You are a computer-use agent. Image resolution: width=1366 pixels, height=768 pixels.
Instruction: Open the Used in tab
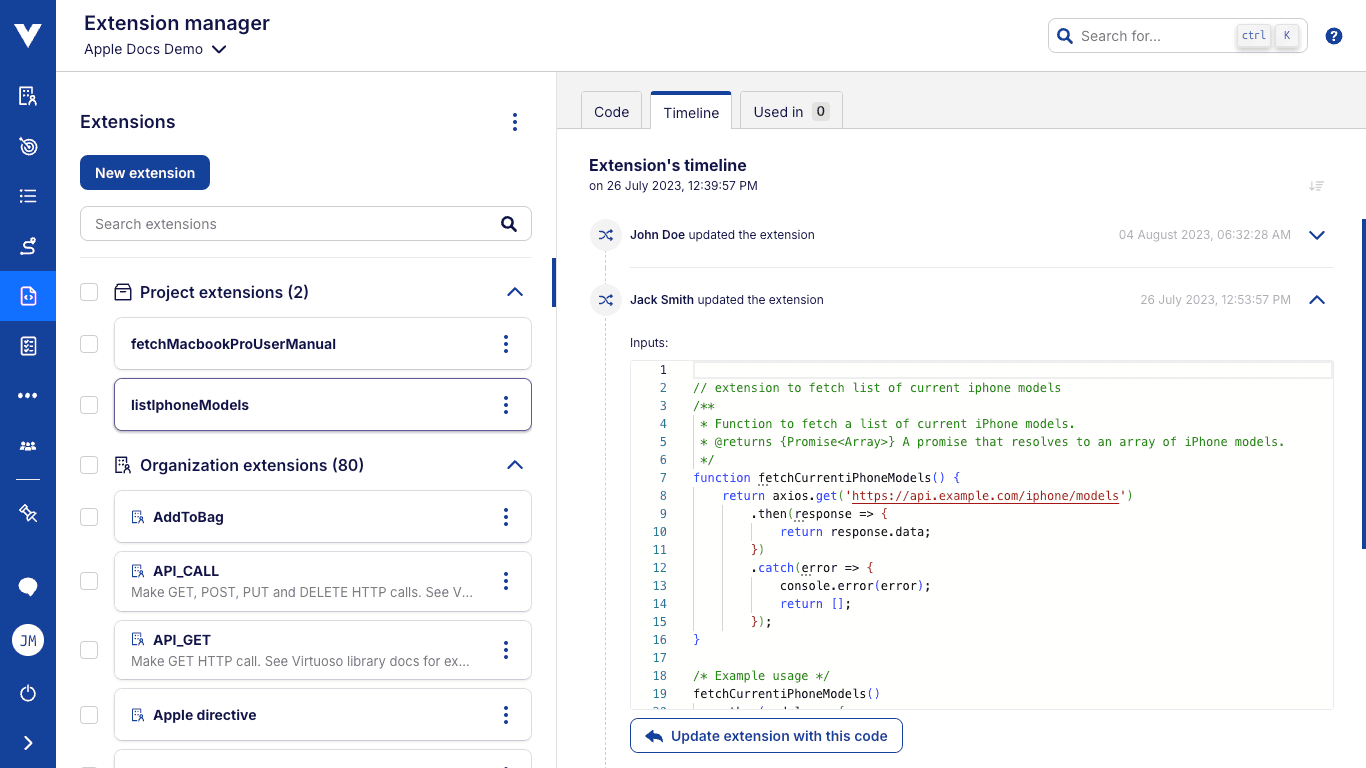point(790,112)
